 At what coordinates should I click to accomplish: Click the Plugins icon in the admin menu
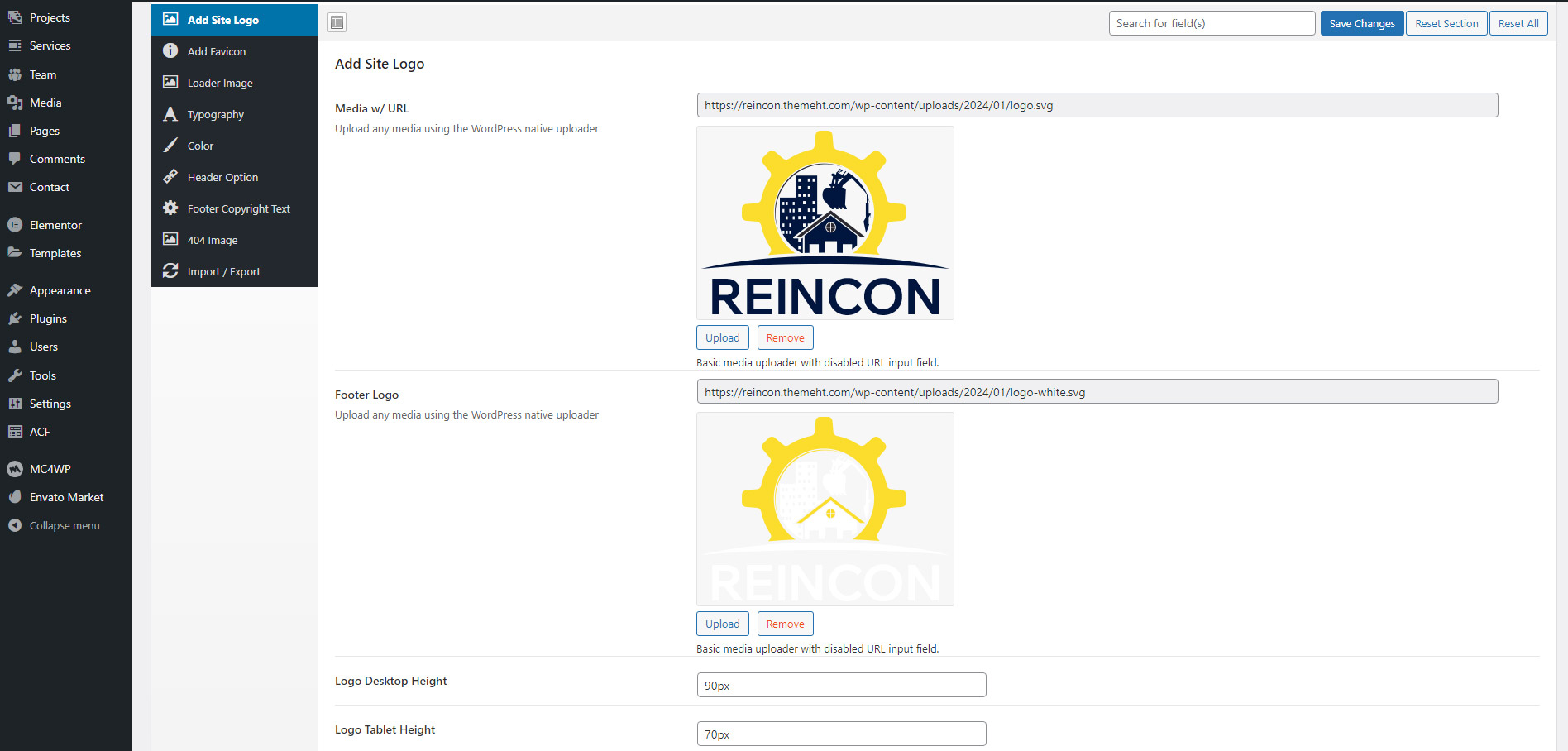(x=15, y=318)
